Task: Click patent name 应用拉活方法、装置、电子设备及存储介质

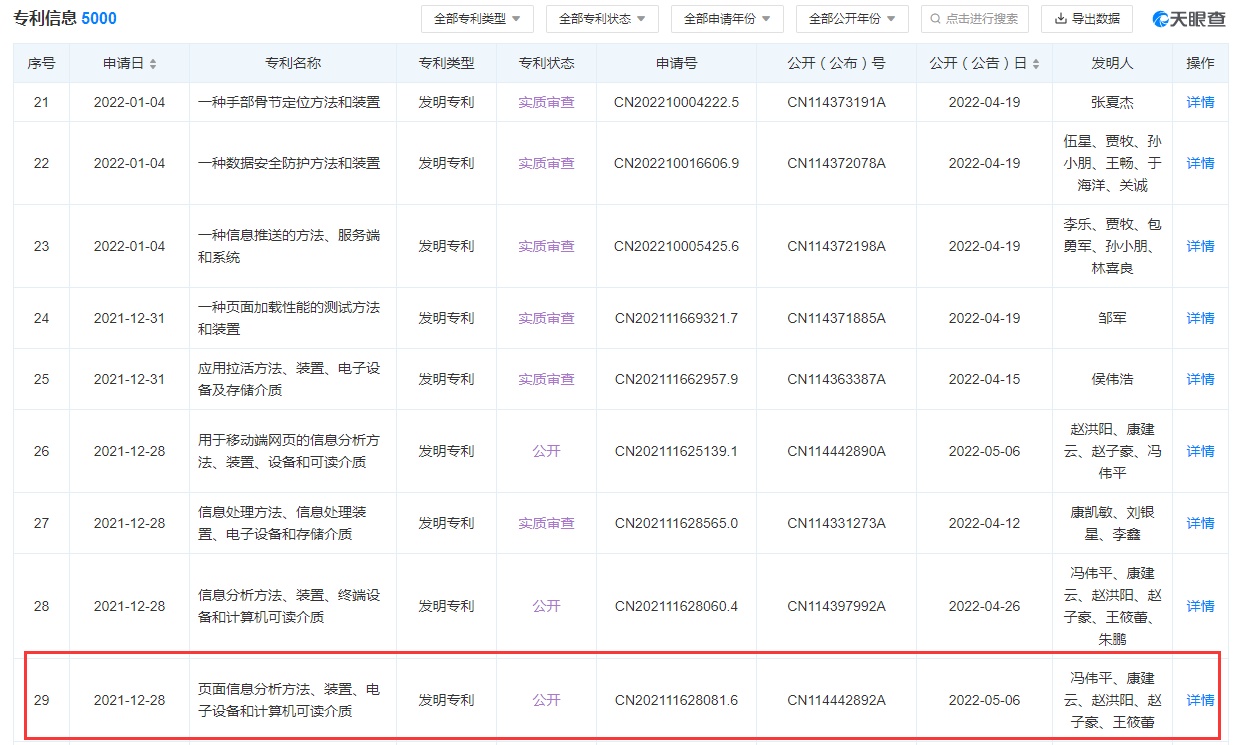Action: point(289,379)
